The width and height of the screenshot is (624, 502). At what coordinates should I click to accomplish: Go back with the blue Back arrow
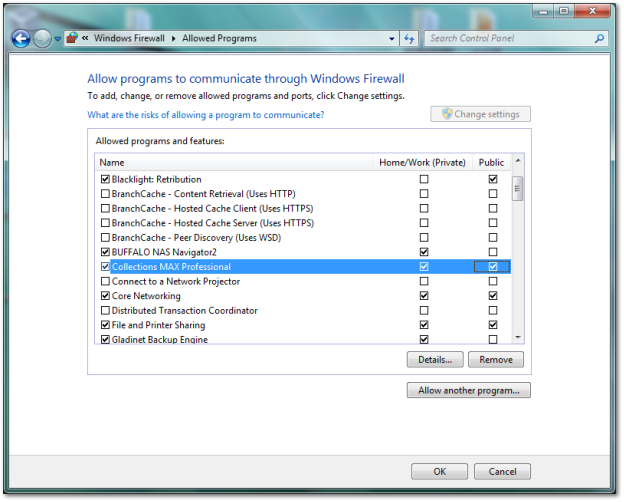pyautogui.click(x=21, y=39)
